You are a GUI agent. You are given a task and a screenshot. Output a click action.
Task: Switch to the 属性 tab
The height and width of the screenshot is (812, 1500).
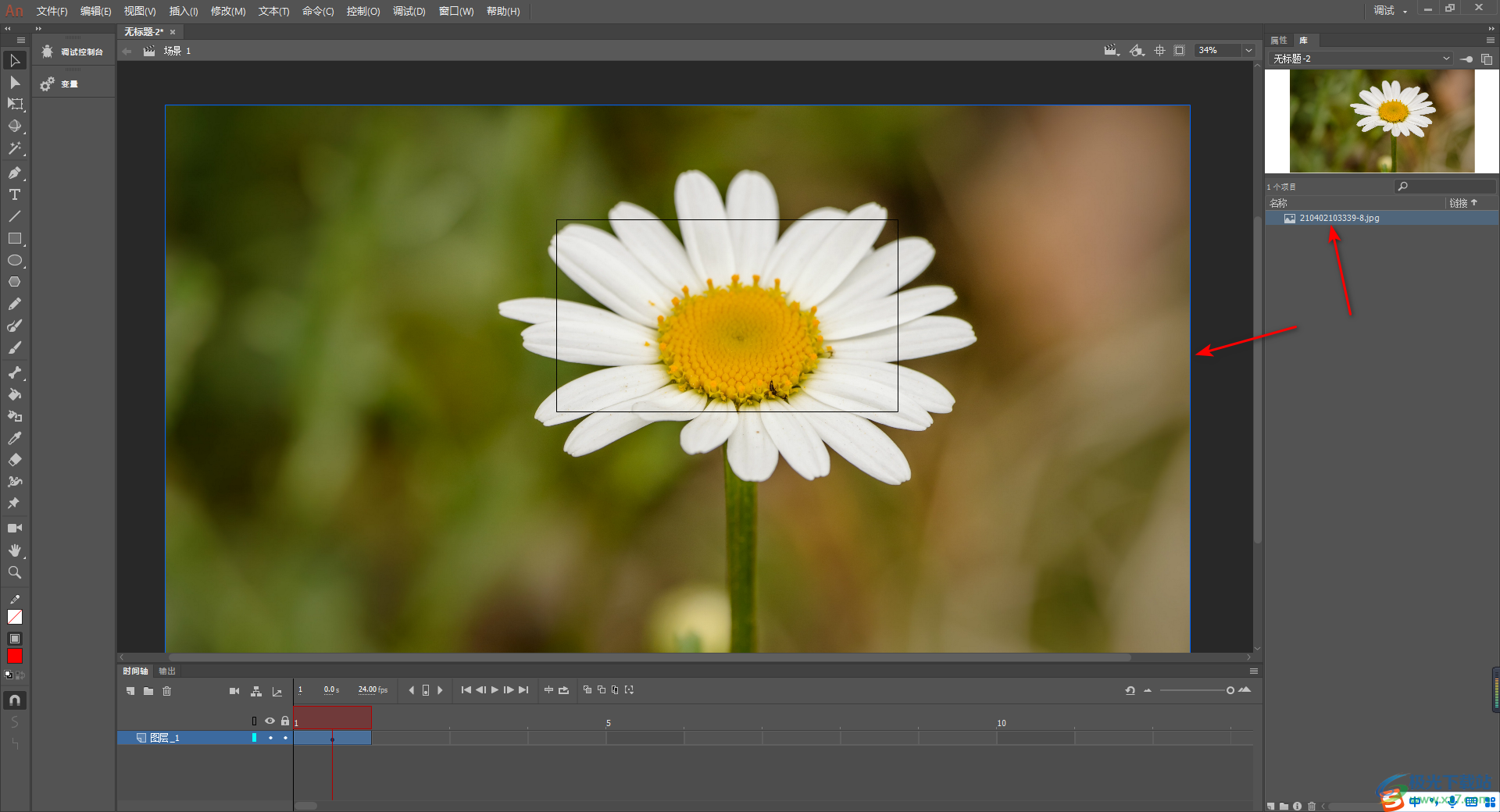(x=1279, y=40)
